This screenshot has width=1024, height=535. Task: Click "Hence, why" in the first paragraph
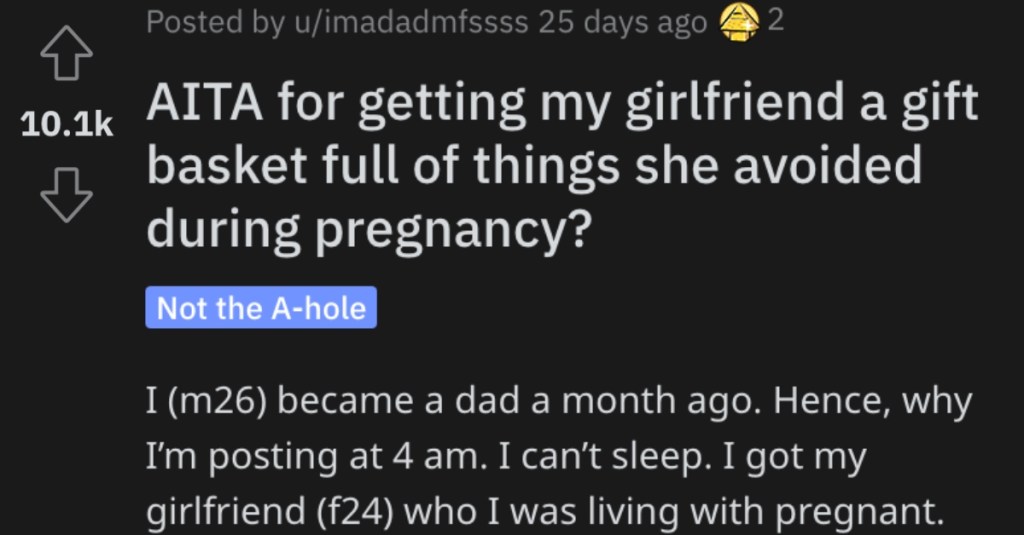tap(873, 402)
